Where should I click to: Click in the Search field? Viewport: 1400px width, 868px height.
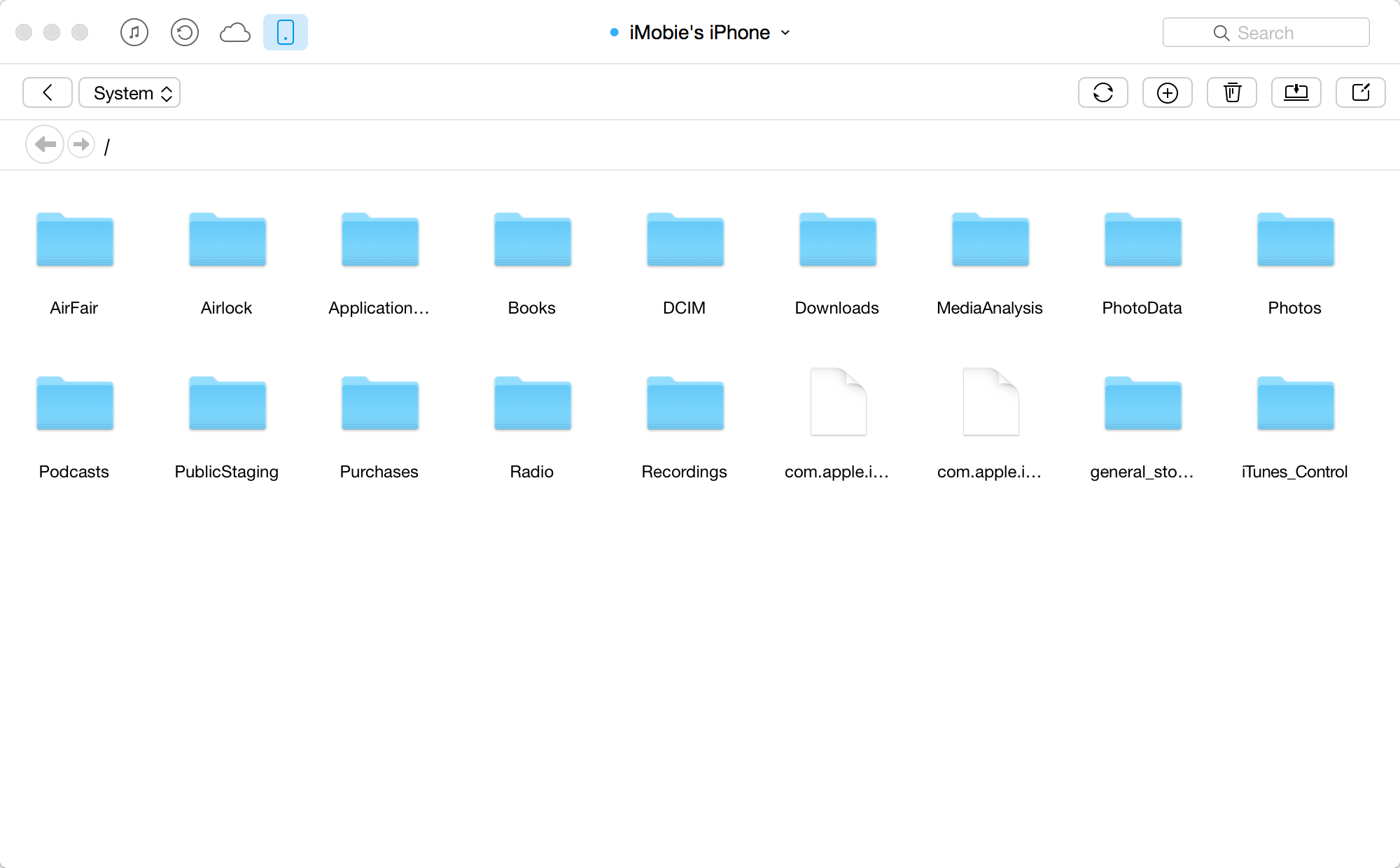(1266, 32)
